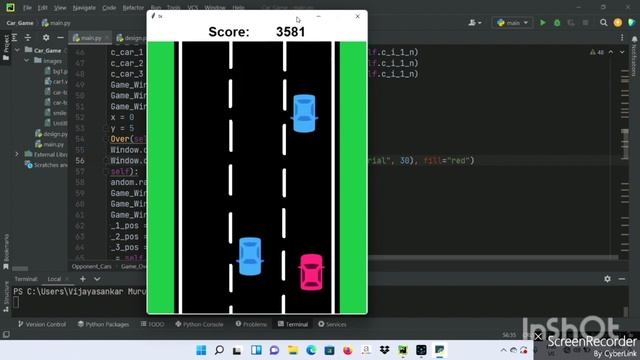Go to next highlighted error arrow
The image size is (640, 360).
[x=622, y=52]
